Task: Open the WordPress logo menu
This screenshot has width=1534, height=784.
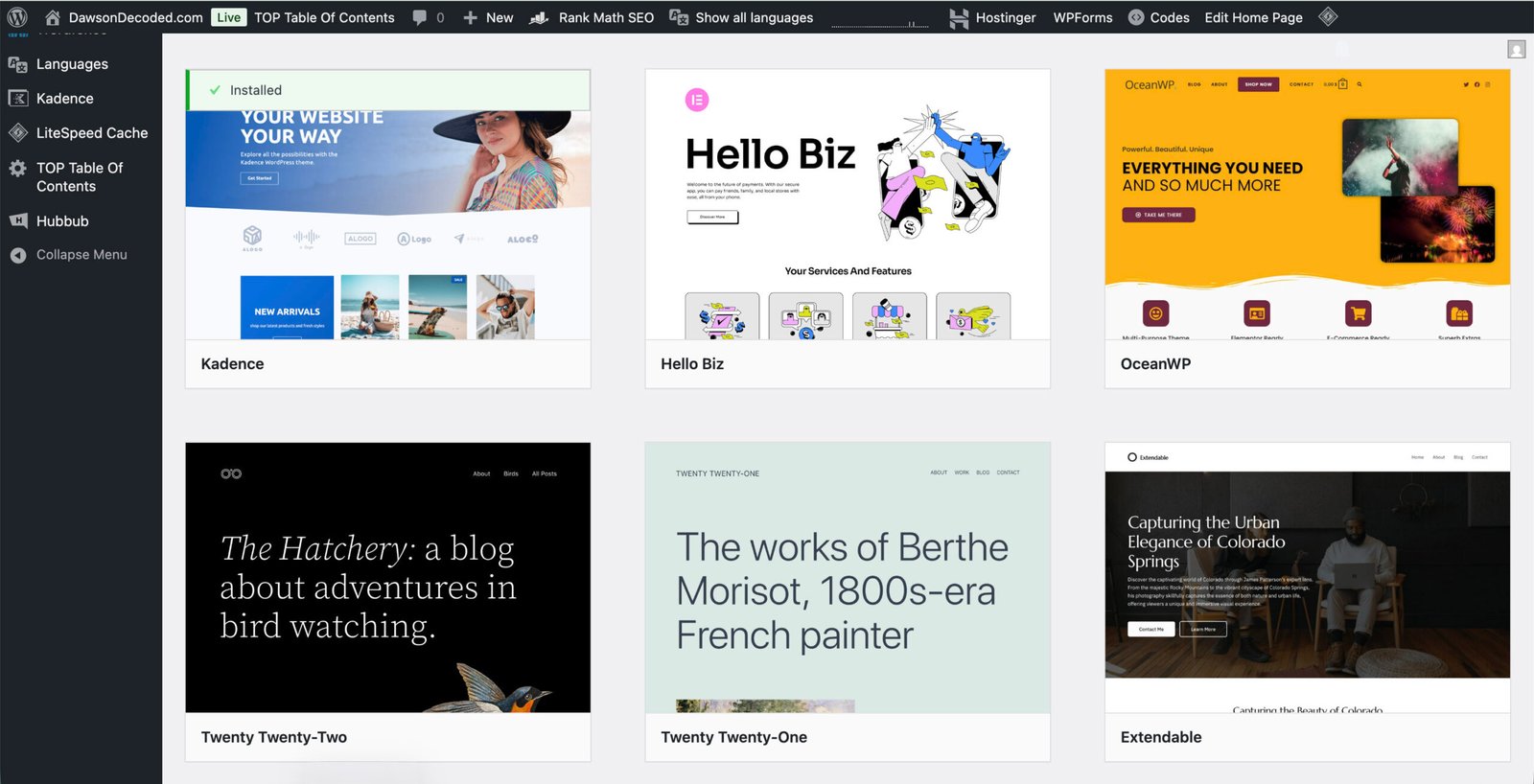Action: point(17,17)
